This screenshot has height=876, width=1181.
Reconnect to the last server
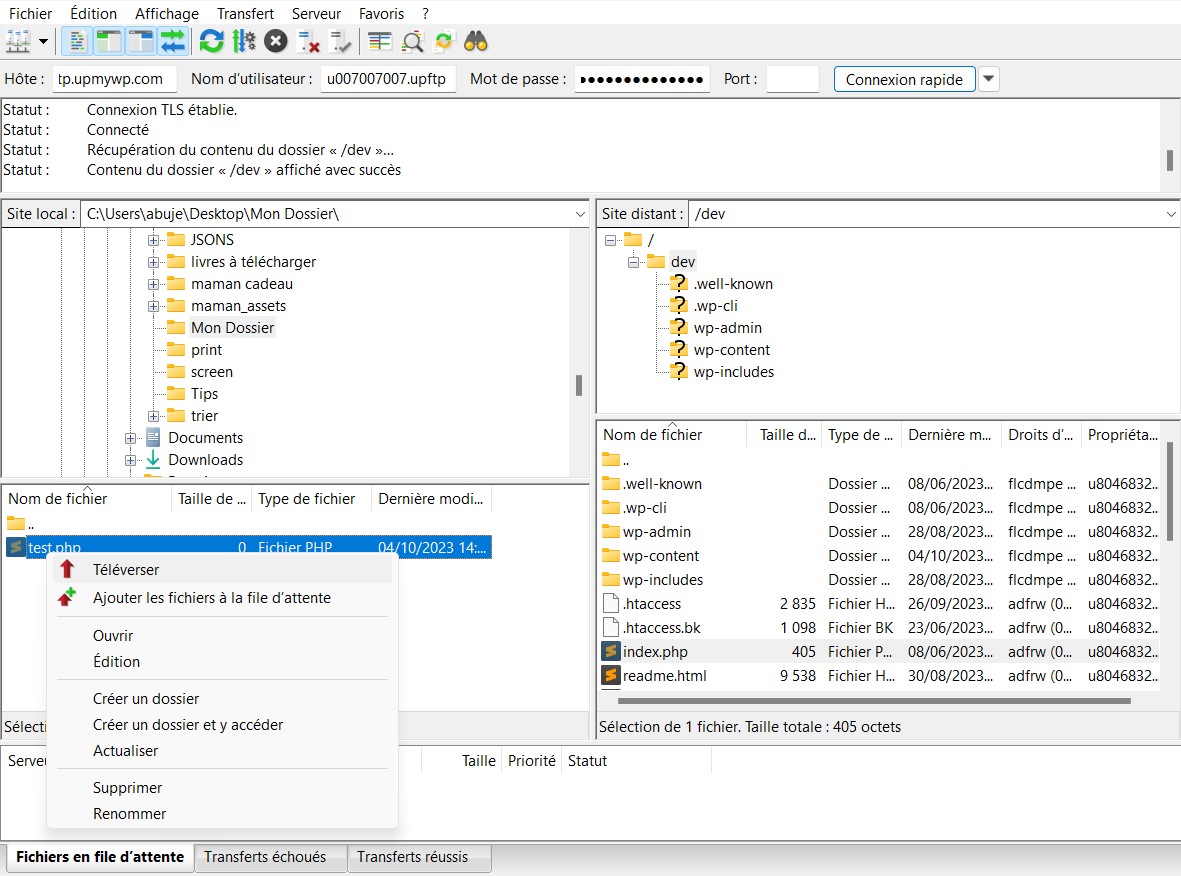pyautogui.click(x=340, y=41)
